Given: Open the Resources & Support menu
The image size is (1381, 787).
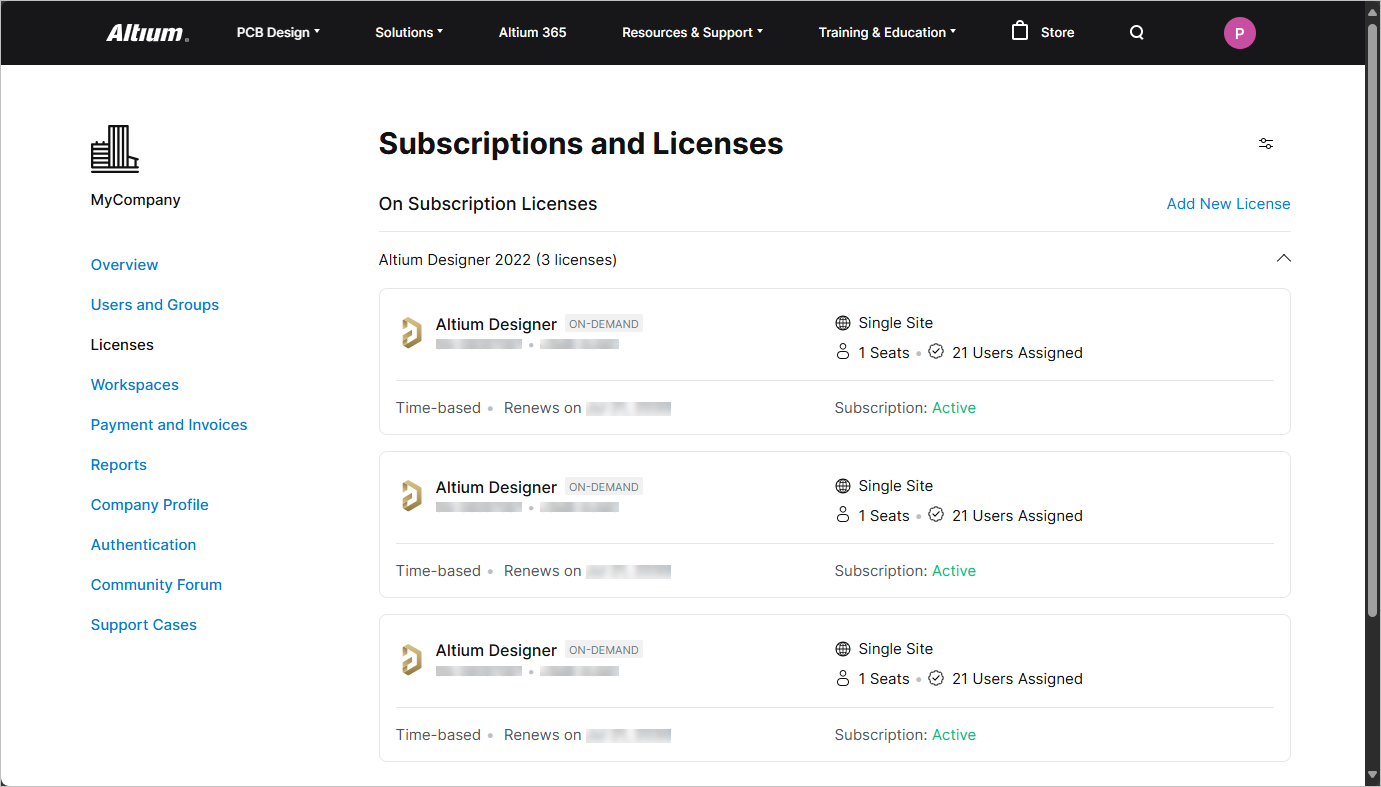Looking at the screenshot, I should (x=692, y=32).
